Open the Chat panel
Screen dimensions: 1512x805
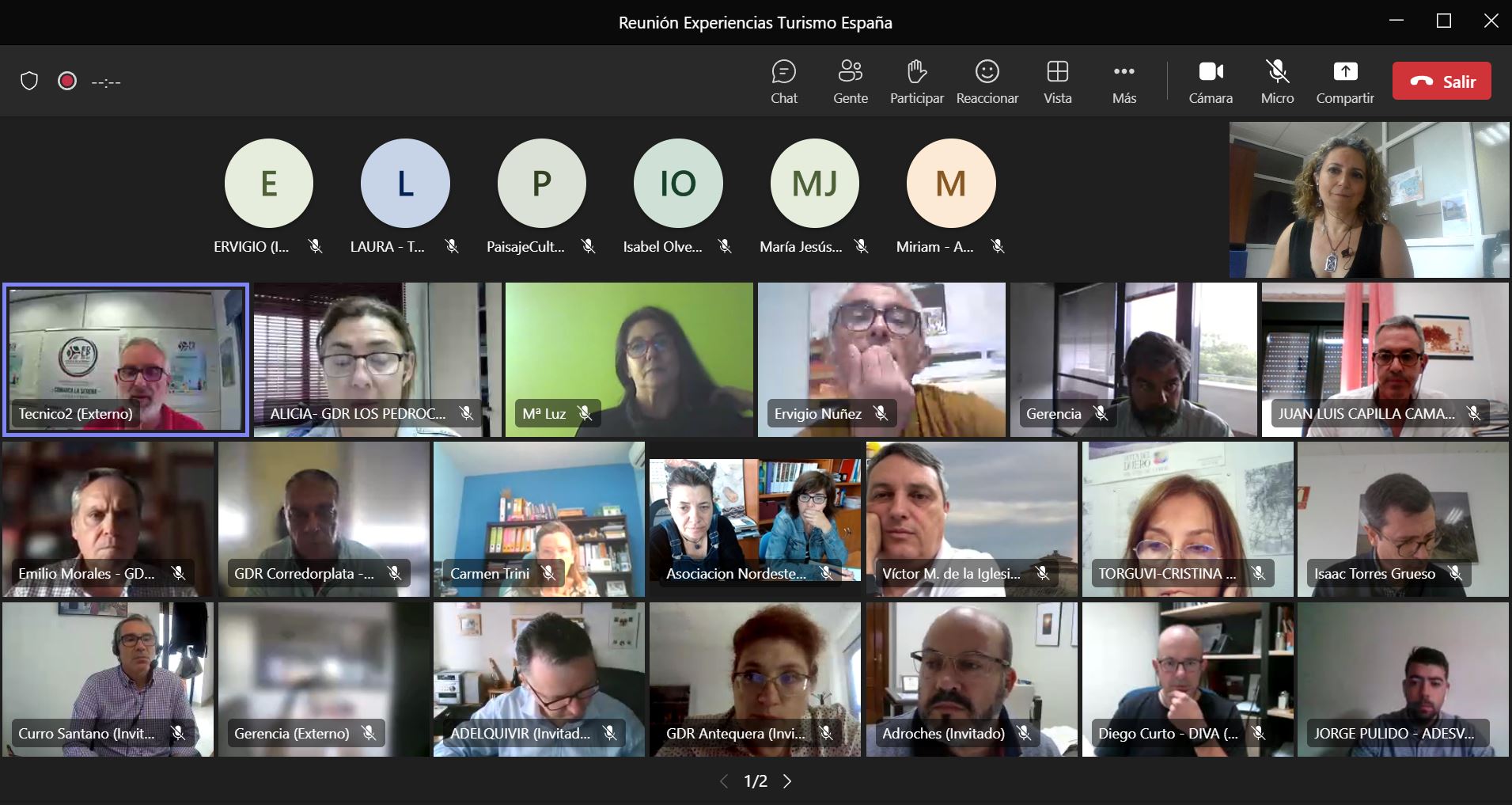click(x=783, y=82)
